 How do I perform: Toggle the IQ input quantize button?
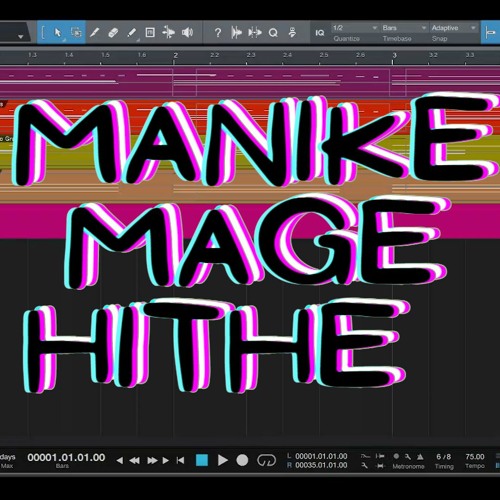[x=320, y=33]
